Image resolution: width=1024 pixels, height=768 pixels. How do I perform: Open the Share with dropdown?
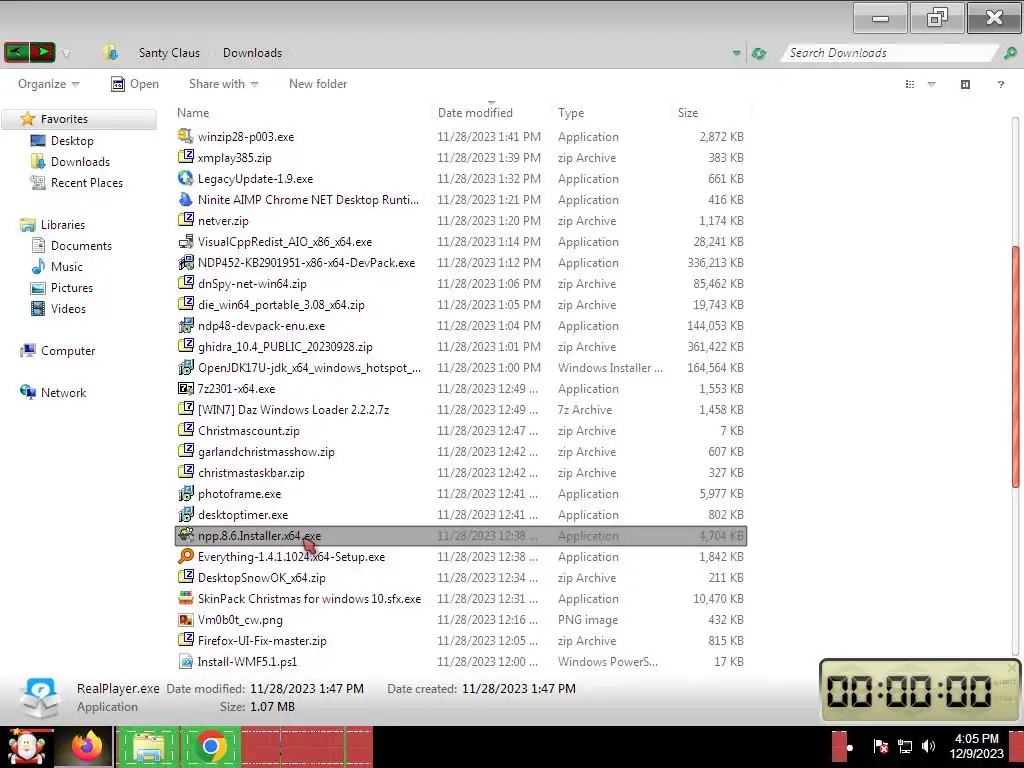(x=223, y=84)
